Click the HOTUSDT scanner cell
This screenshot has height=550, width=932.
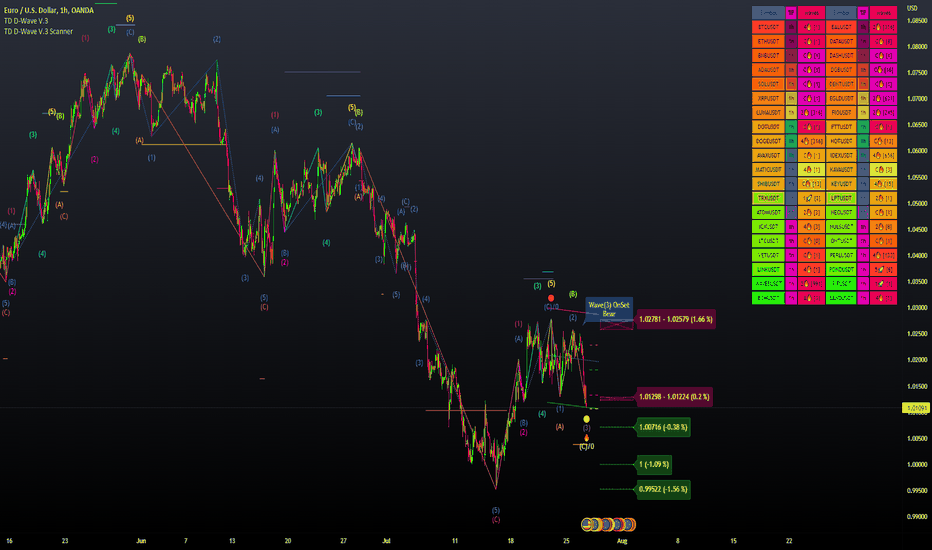[841, 141]
